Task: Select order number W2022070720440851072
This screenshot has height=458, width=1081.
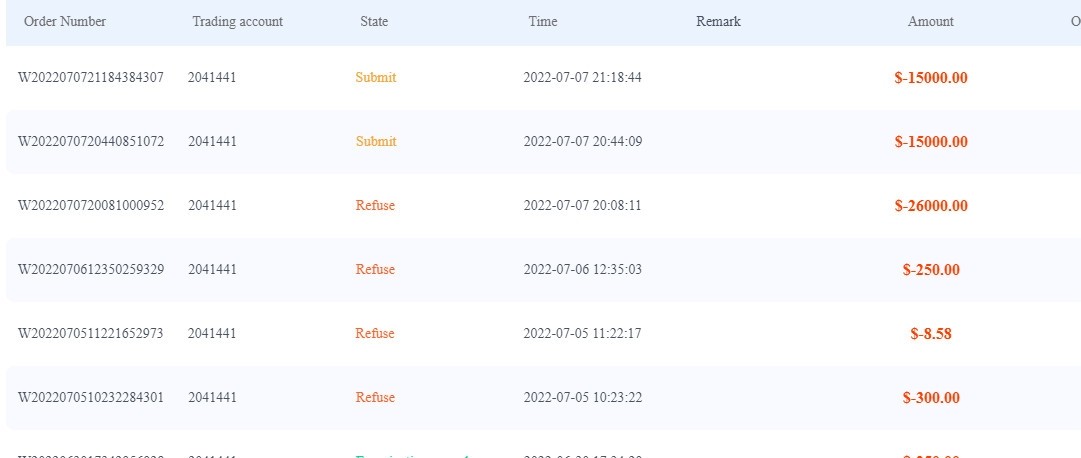Action: tap(91, 141)
